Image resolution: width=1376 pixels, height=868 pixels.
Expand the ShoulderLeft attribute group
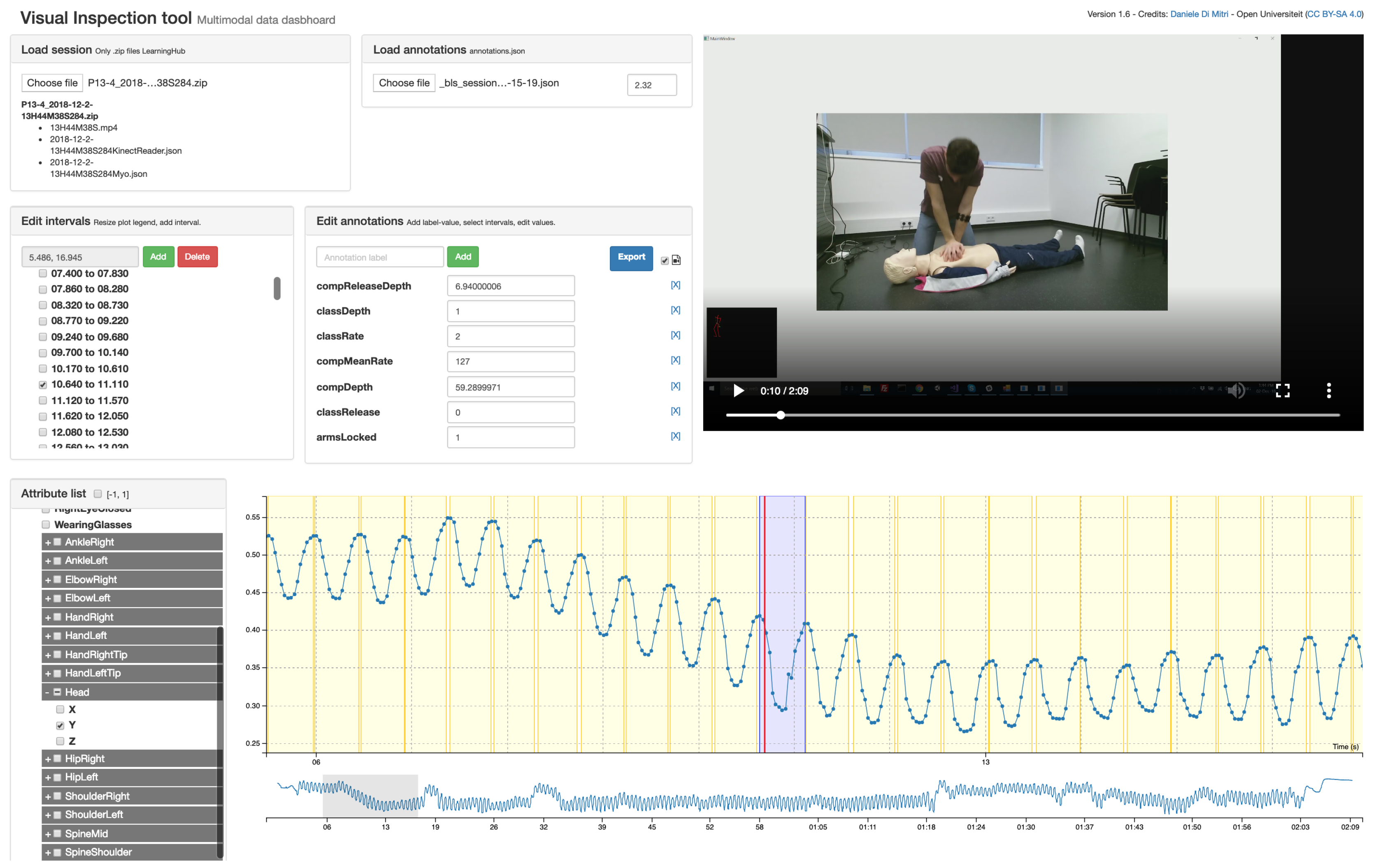pyautogui.click(x=48, y=815)
